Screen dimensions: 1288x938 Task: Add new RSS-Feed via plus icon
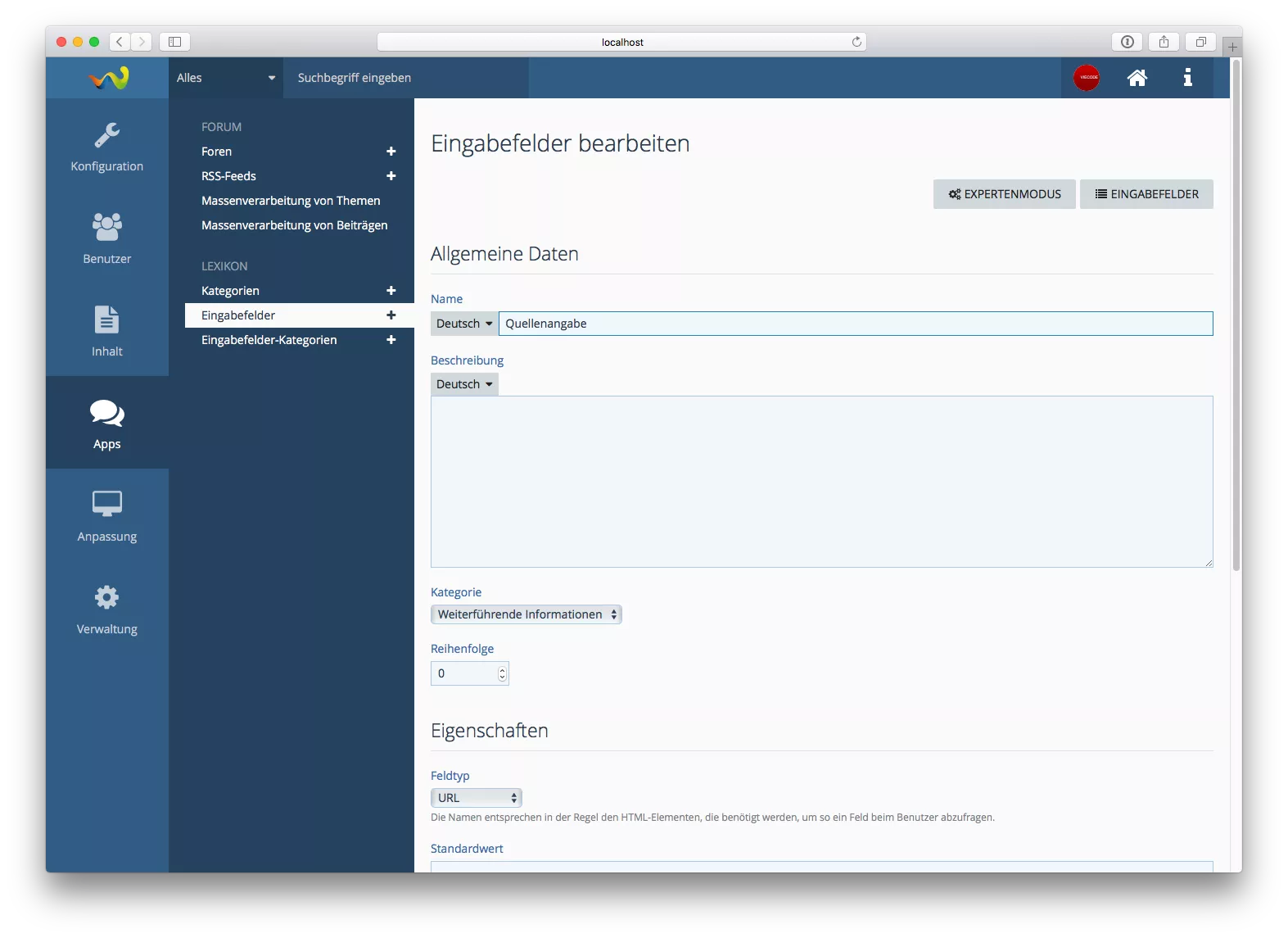click(391, 176)
